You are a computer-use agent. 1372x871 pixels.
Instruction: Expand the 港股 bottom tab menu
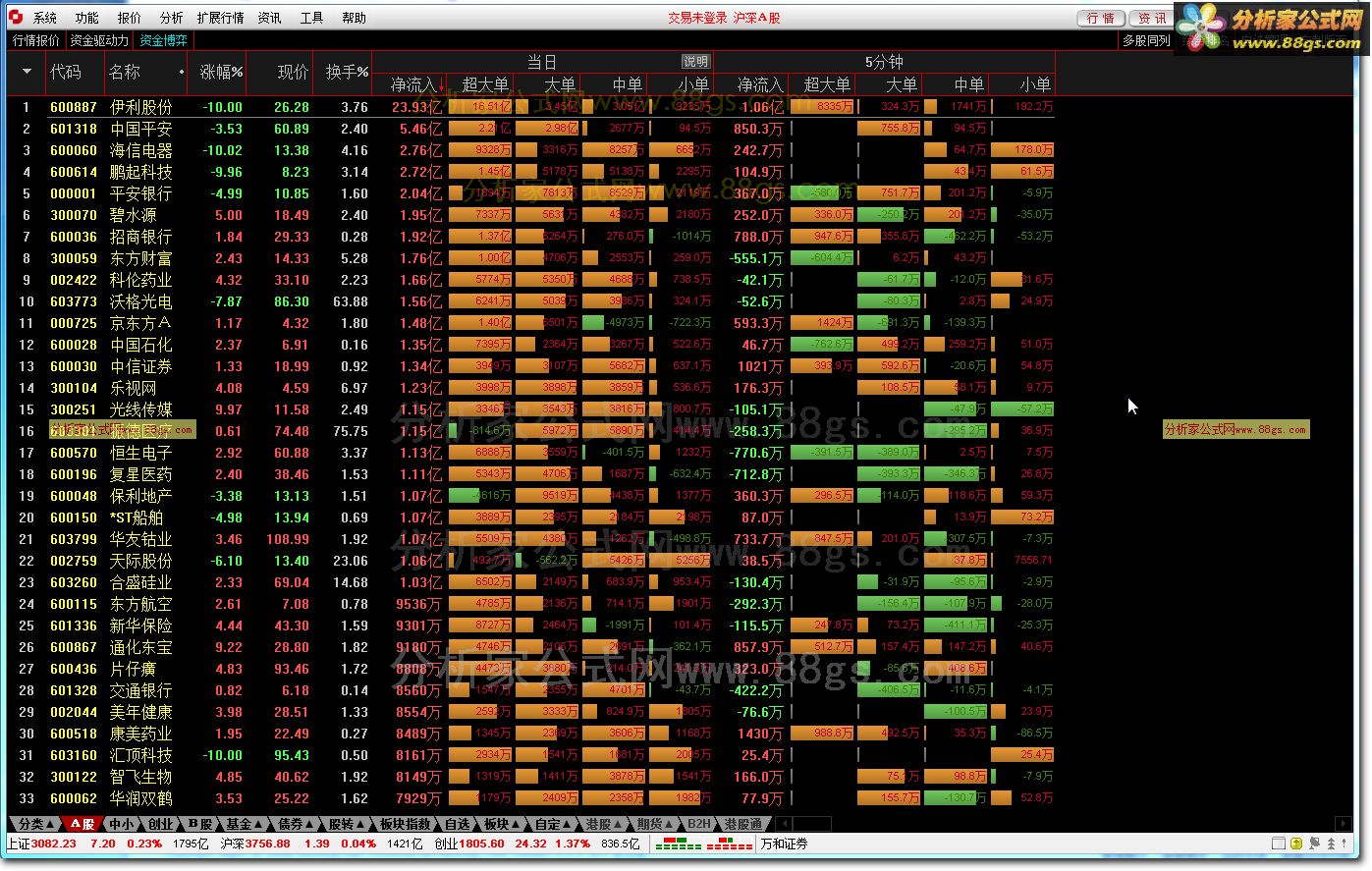coord(604,824)
